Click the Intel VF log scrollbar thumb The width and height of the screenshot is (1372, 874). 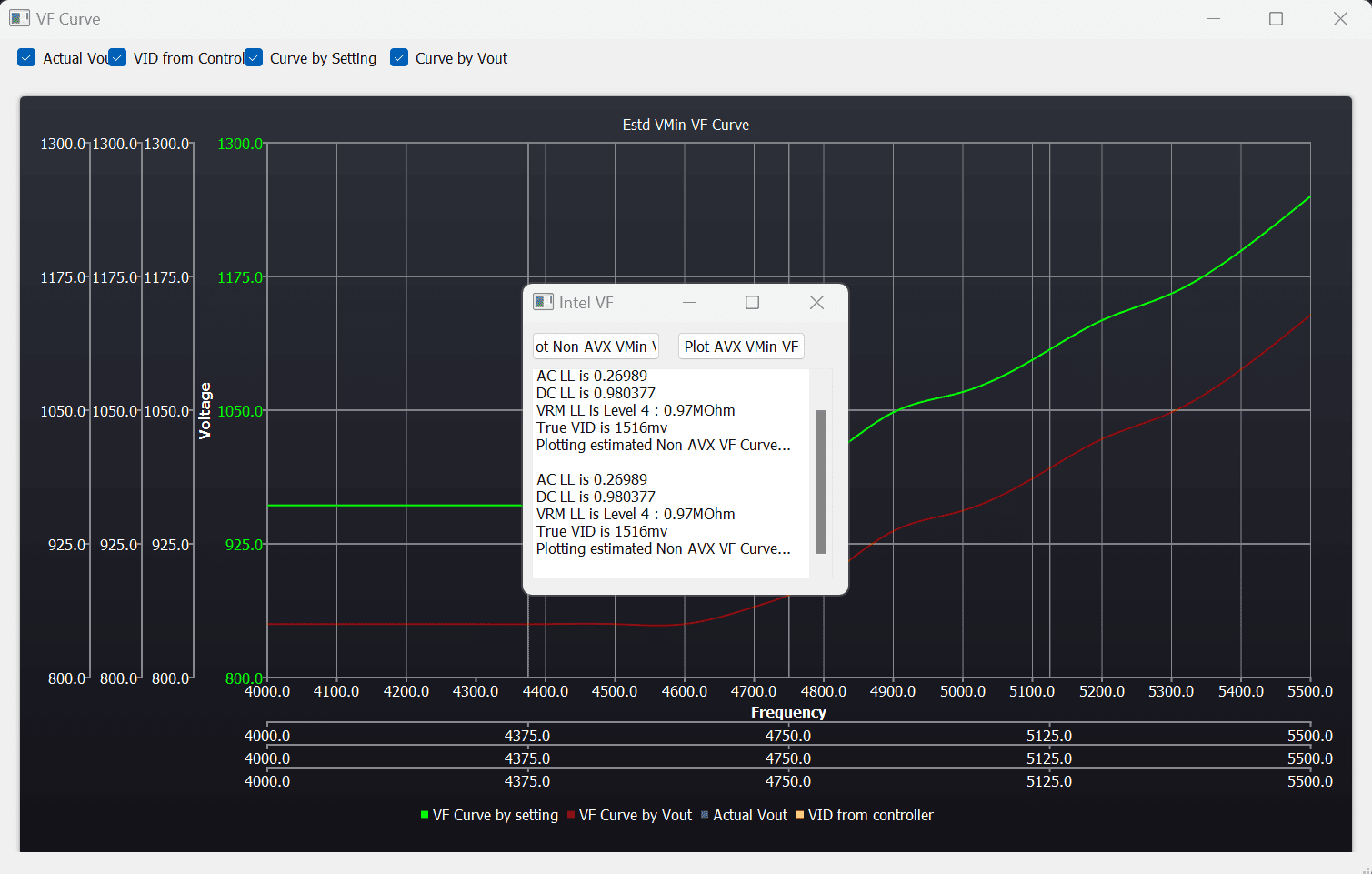tap(820, 481)
